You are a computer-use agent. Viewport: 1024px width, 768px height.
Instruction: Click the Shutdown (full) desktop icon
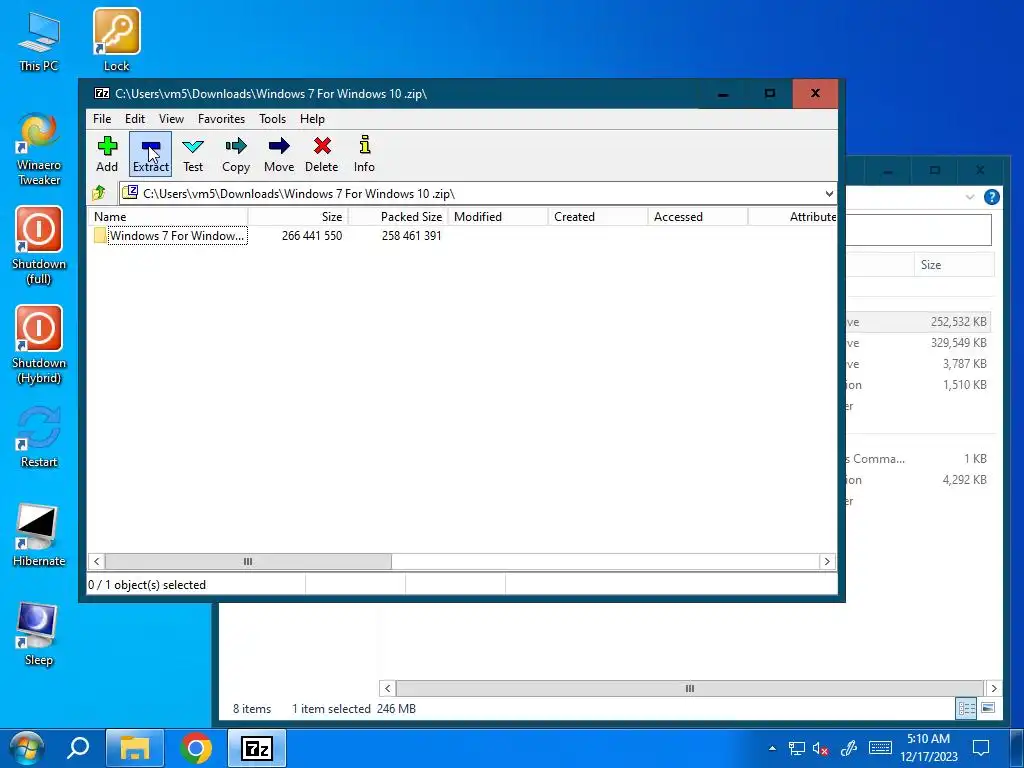tap(39, 246)
